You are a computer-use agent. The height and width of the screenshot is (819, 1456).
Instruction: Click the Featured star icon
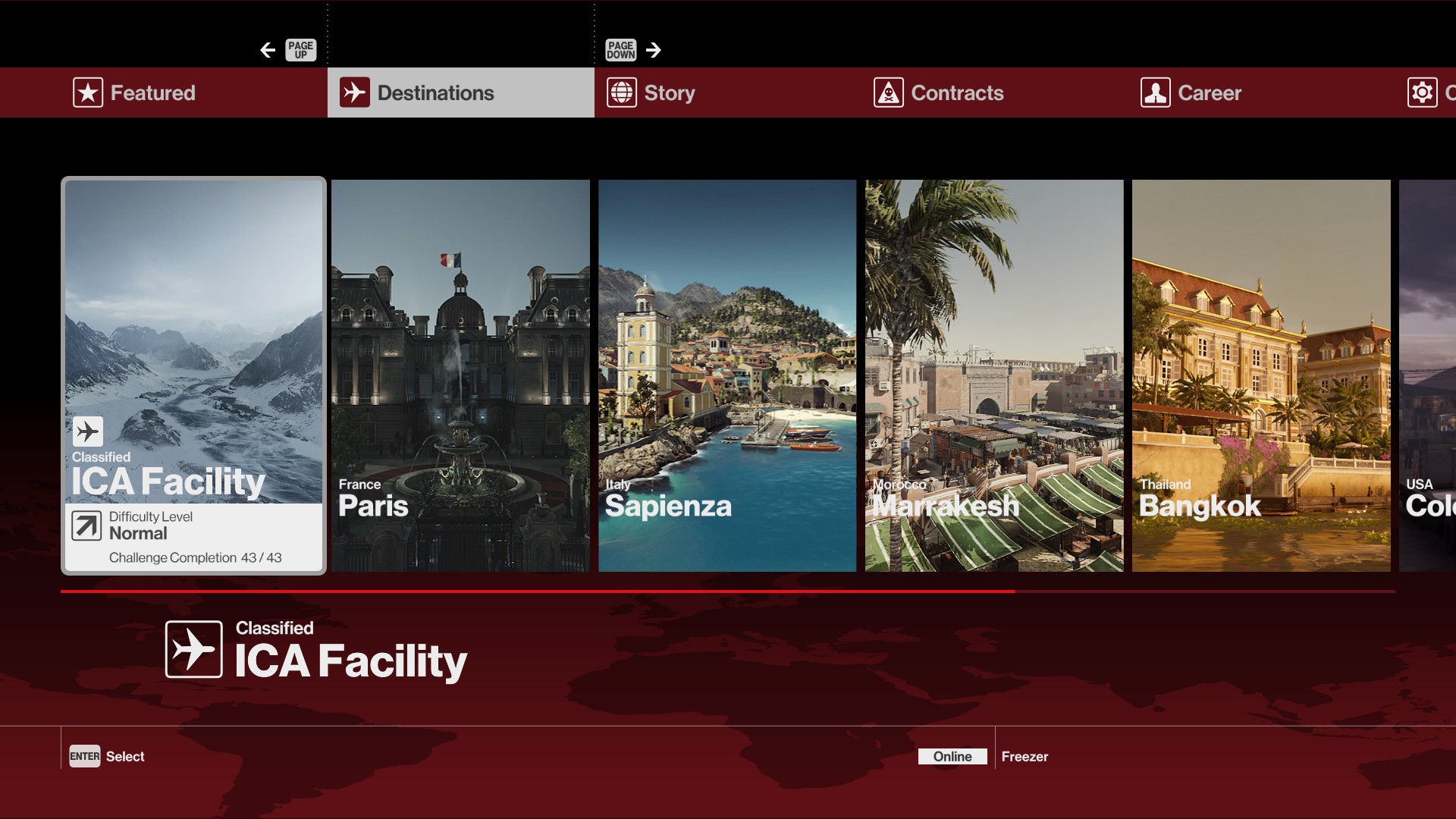pyautogui.click(x=88, y=93)
